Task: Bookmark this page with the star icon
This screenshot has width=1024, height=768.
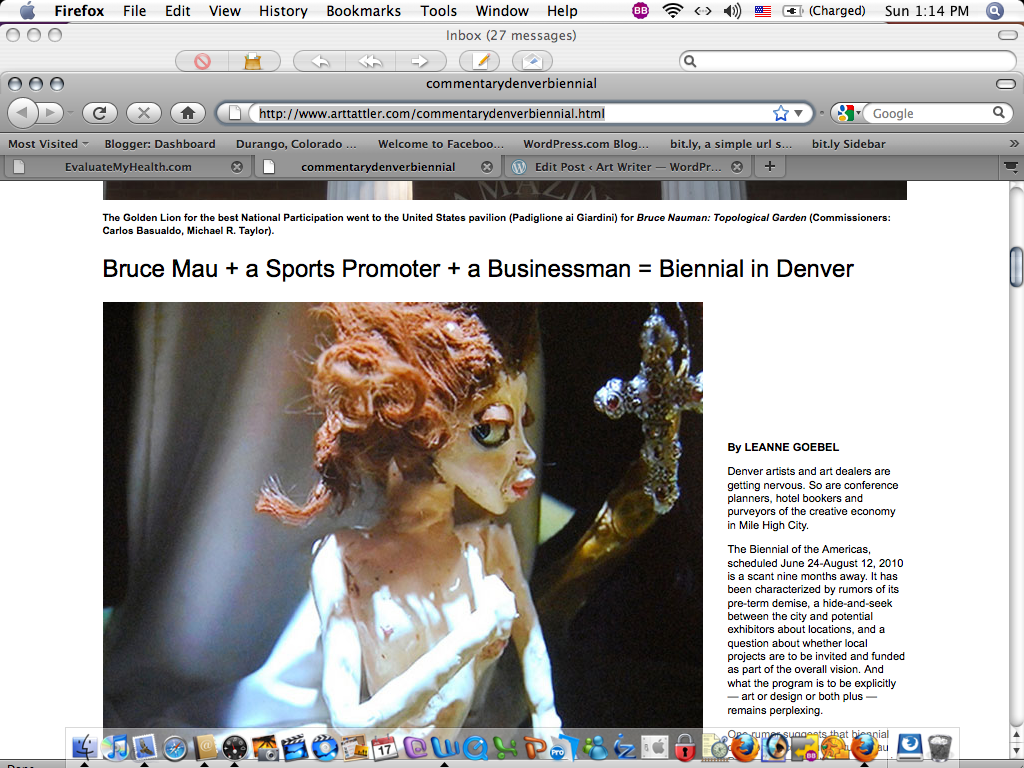Action: pyautogui.click(x=780, y=113)
